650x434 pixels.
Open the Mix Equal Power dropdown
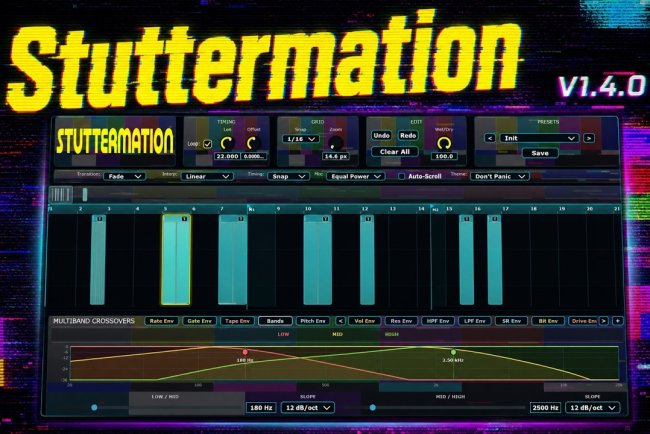pos(356,177)
